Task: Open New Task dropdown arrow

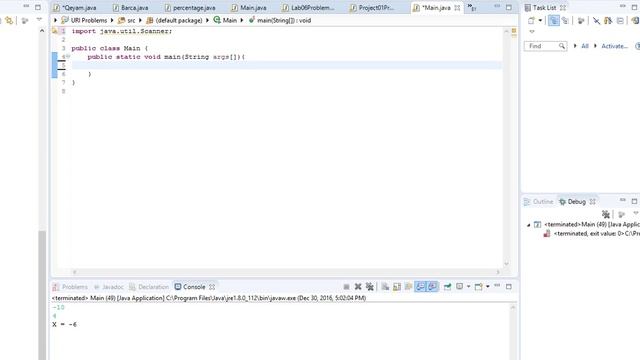Action: pyautogui.click(x=540, y=20)
